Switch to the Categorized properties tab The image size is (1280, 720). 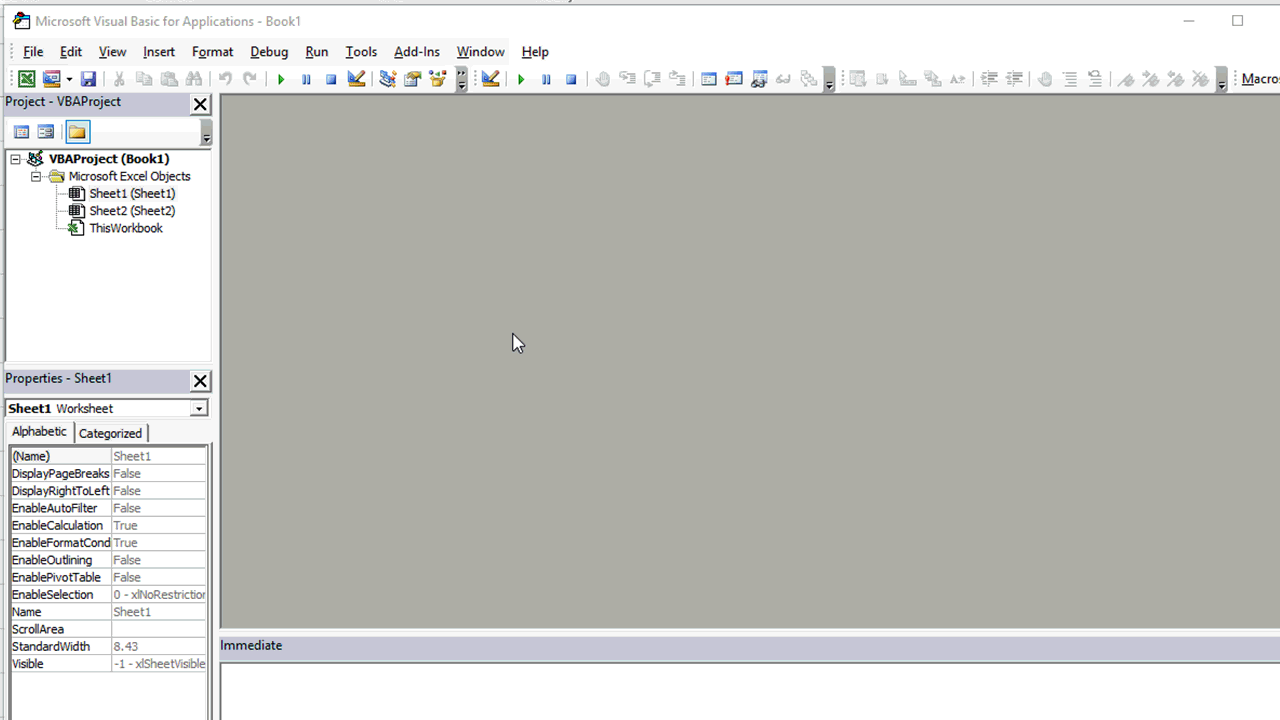[110, 432]
